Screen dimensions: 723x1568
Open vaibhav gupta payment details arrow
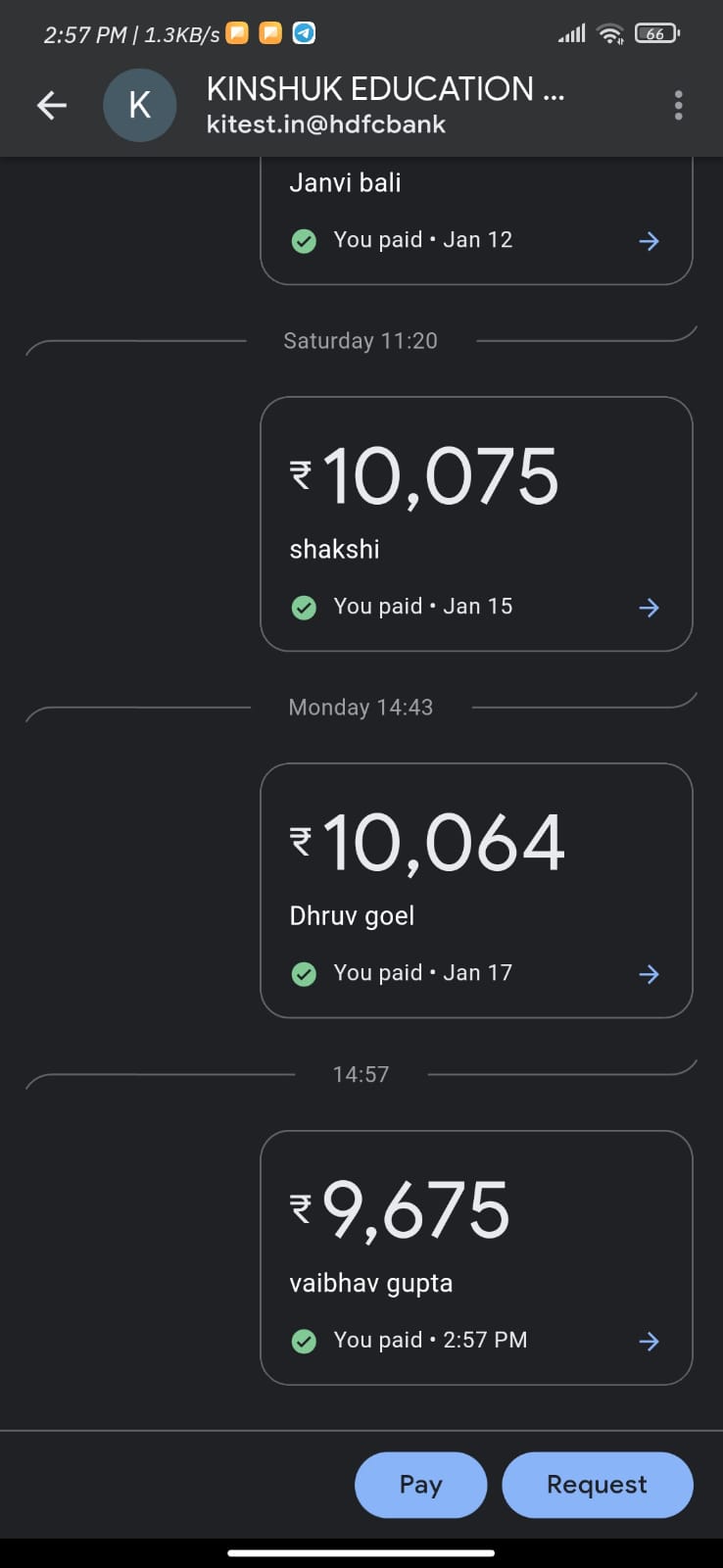pos(649,1342)
